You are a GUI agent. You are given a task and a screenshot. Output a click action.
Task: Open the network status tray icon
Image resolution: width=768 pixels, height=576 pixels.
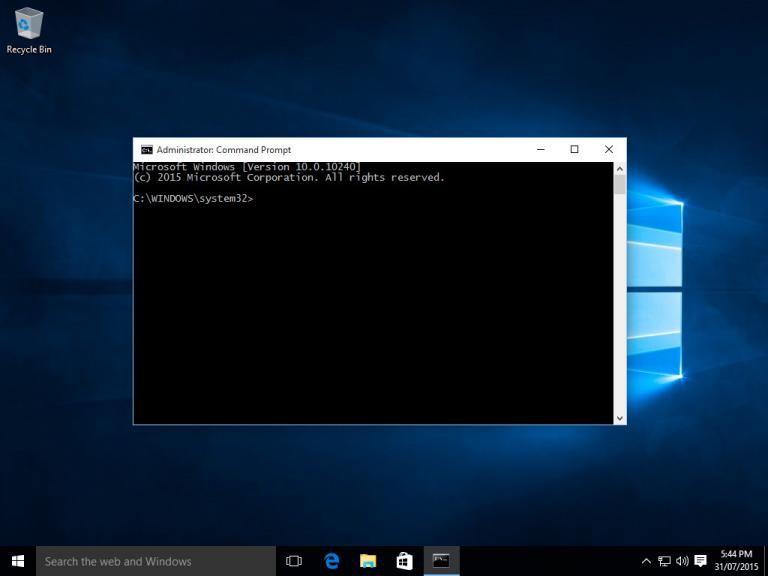(x=664, y=561)
